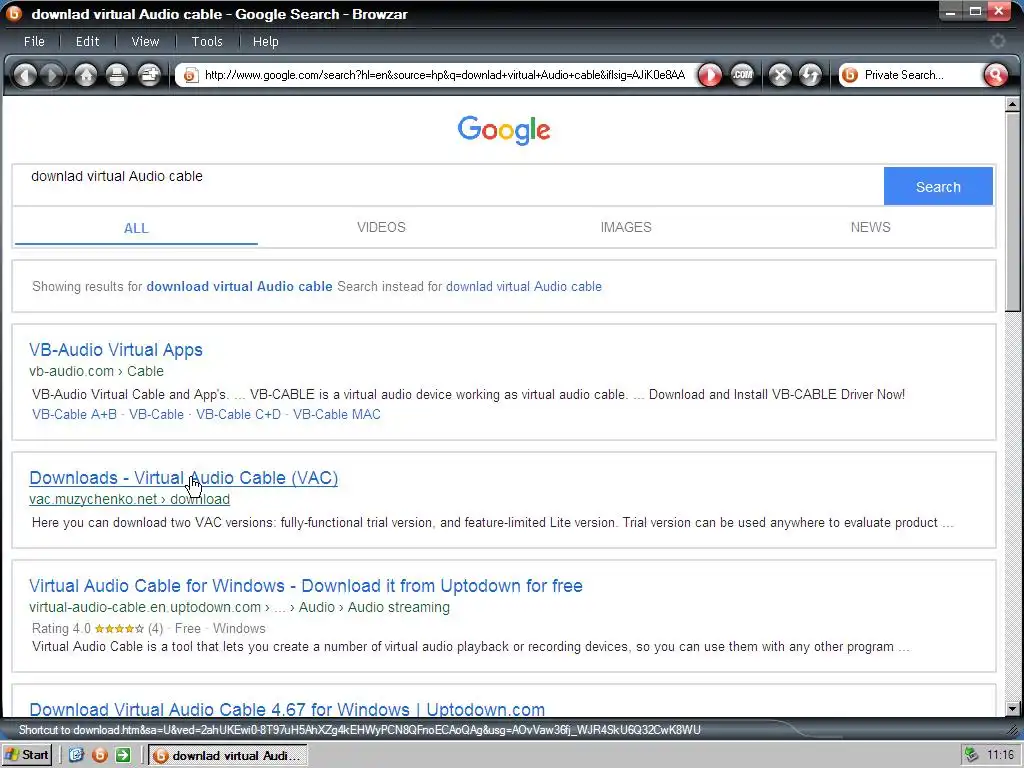Click the page icon in the address bar
This screenshot has width=1024, height=768.
click(190, 75)
